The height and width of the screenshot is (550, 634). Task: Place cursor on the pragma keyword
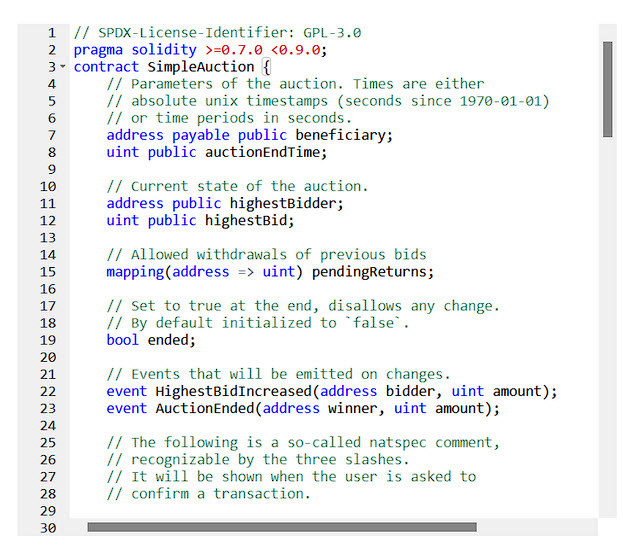(98, 50)
